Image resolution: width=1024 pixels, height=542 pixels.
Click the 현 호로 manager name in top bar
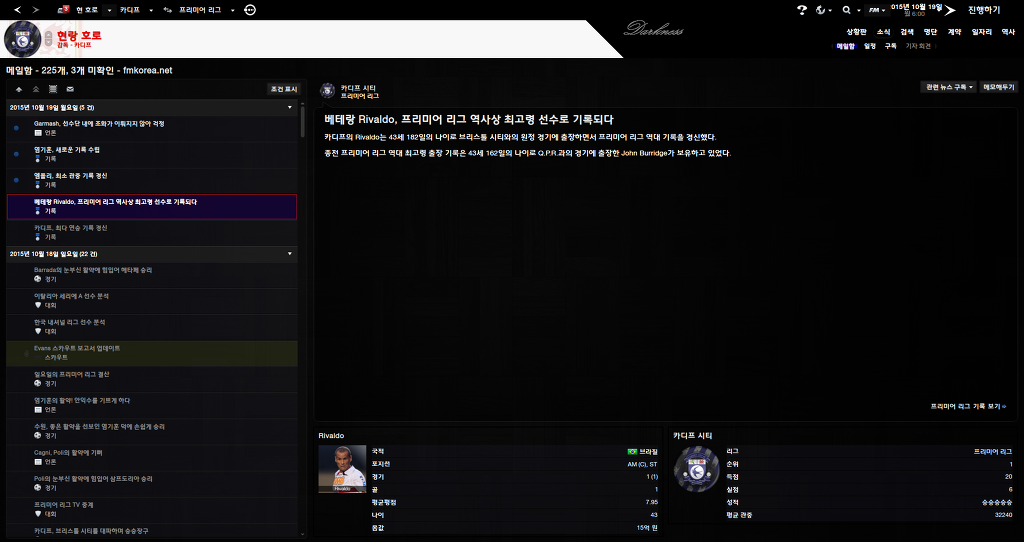[88, 10]
